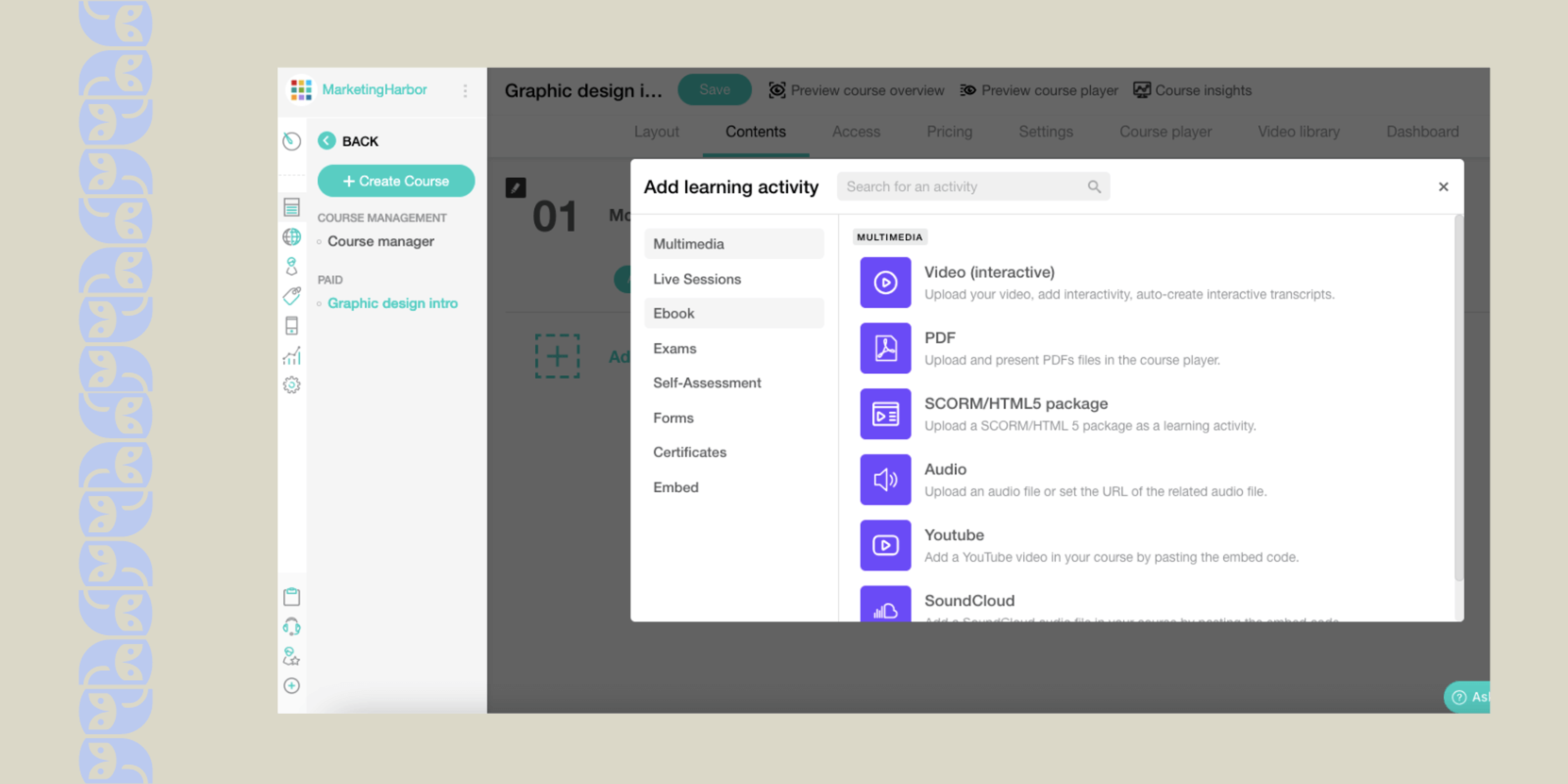Screen dimensions: 1568x784
Task: Switch to the Video library tab
Action: point(1298,131)
